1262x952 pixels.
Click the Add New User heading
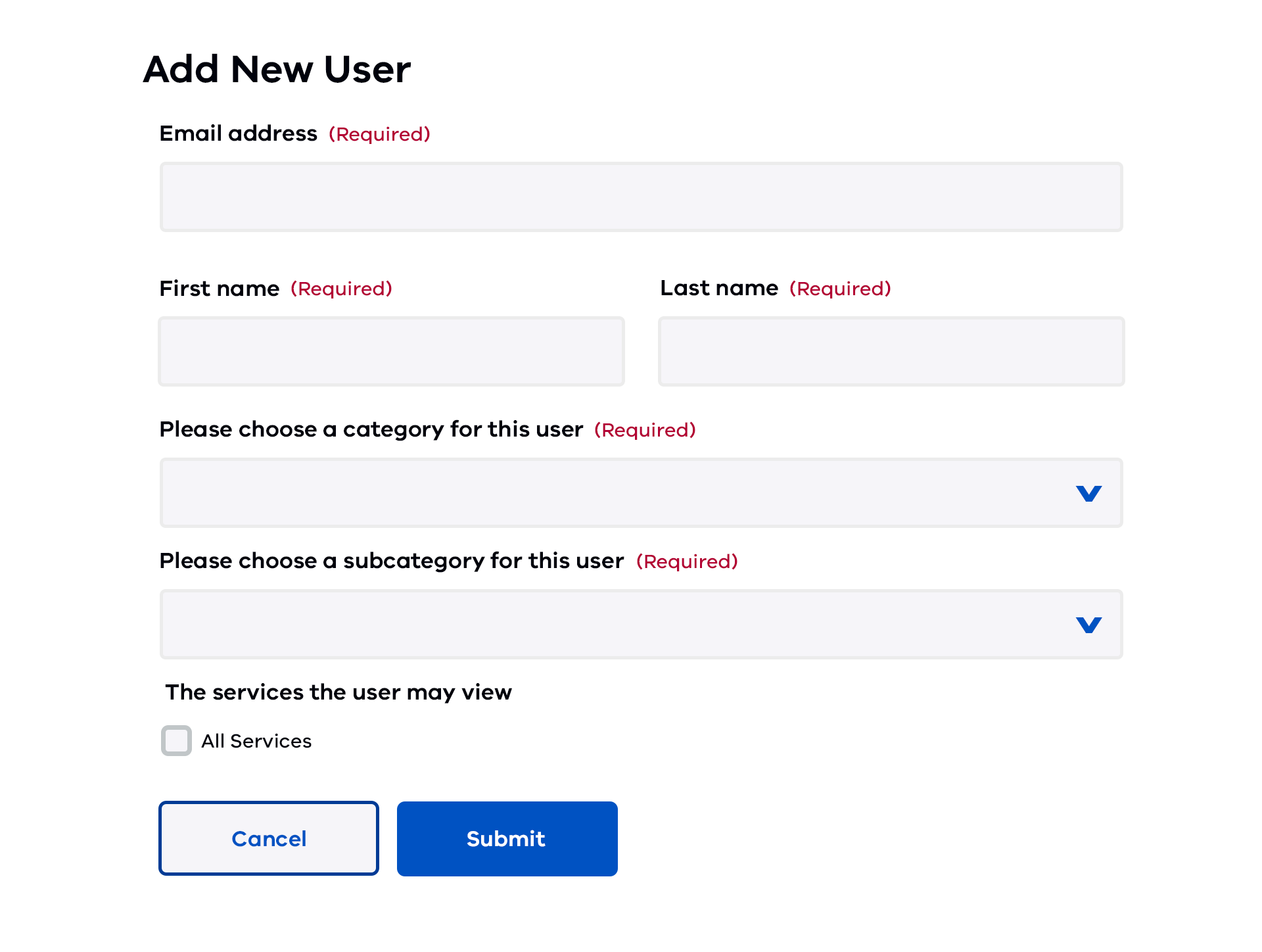point(277,68)
